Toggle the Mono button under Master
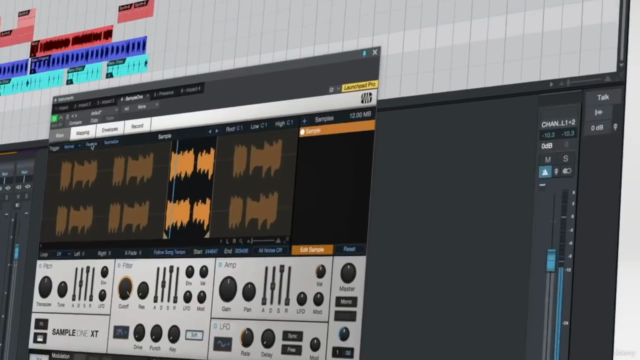 click(346, 302)
